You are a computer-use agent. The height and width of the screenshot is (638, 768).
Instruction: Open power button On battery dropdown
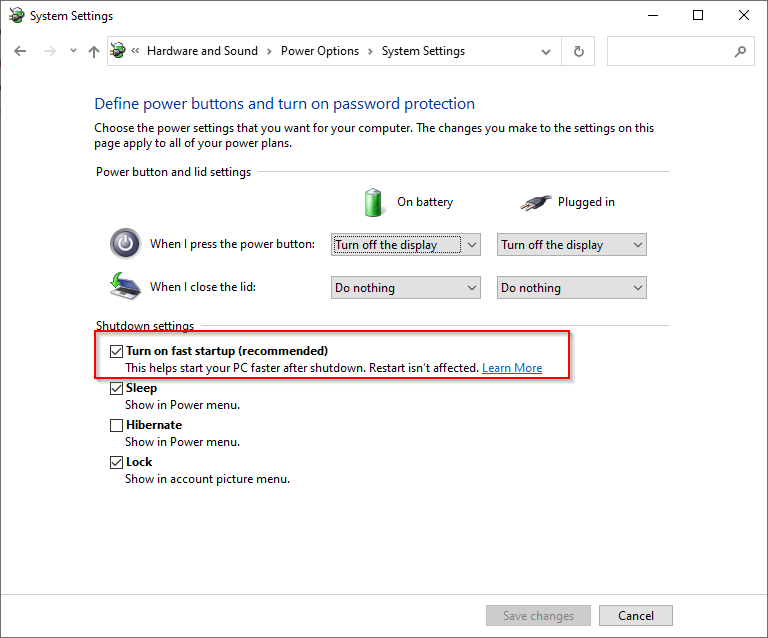pyautogui.click(x=406, y=244)
